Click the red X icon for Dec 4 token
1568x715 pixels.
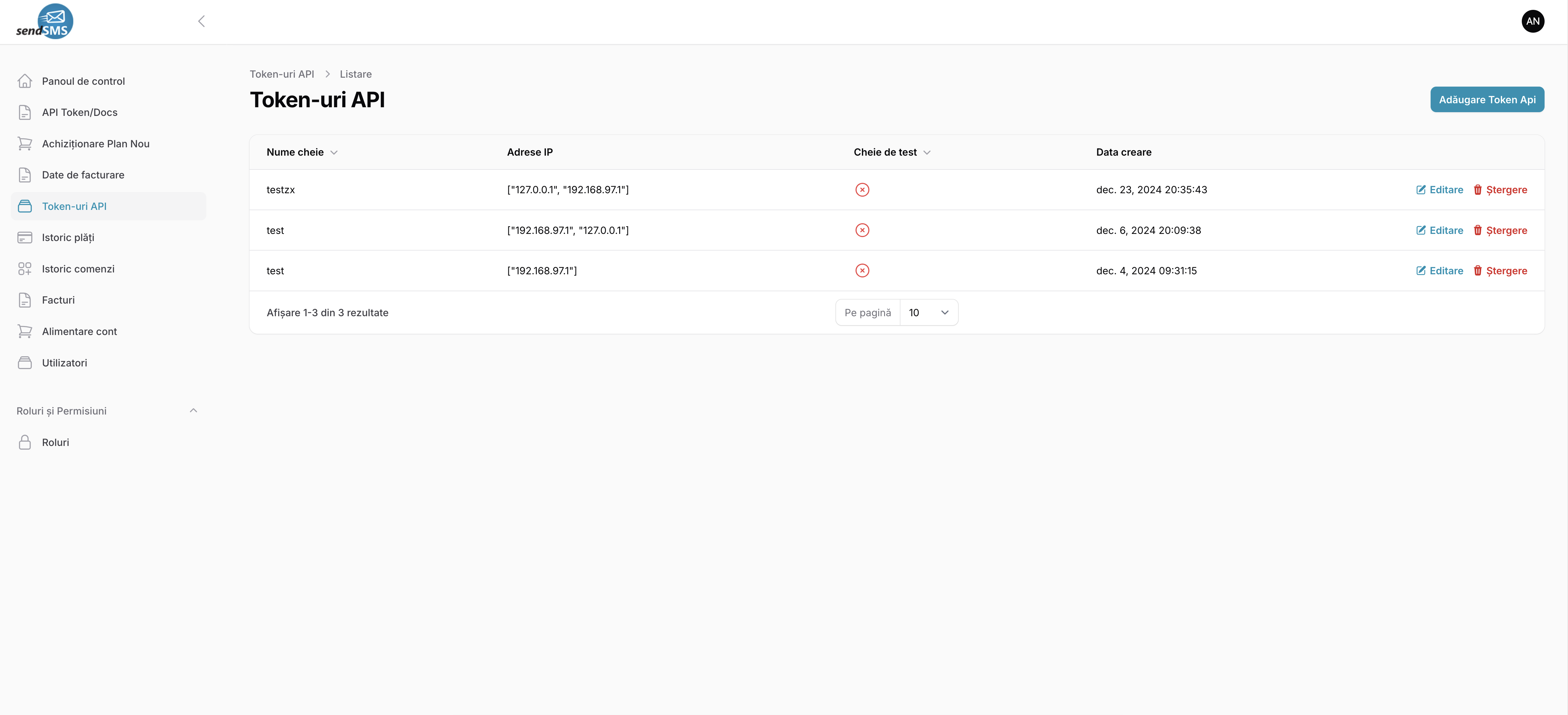862,270
